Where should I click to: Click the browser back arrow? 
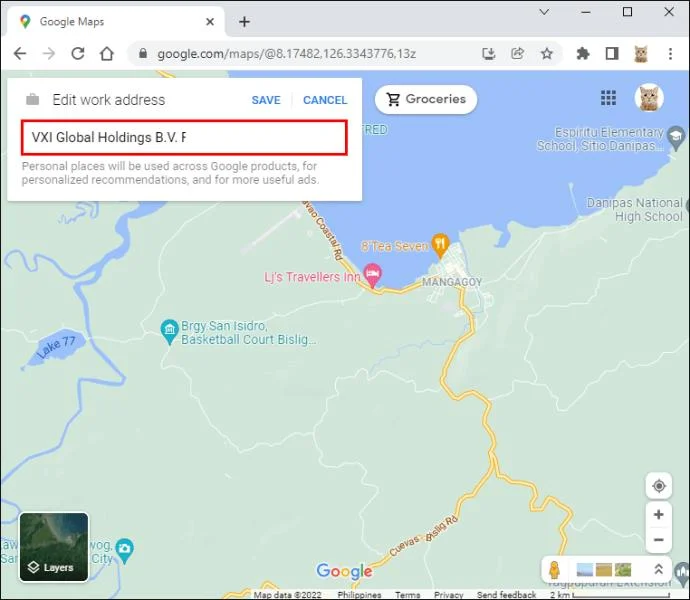tap(20, 54)
